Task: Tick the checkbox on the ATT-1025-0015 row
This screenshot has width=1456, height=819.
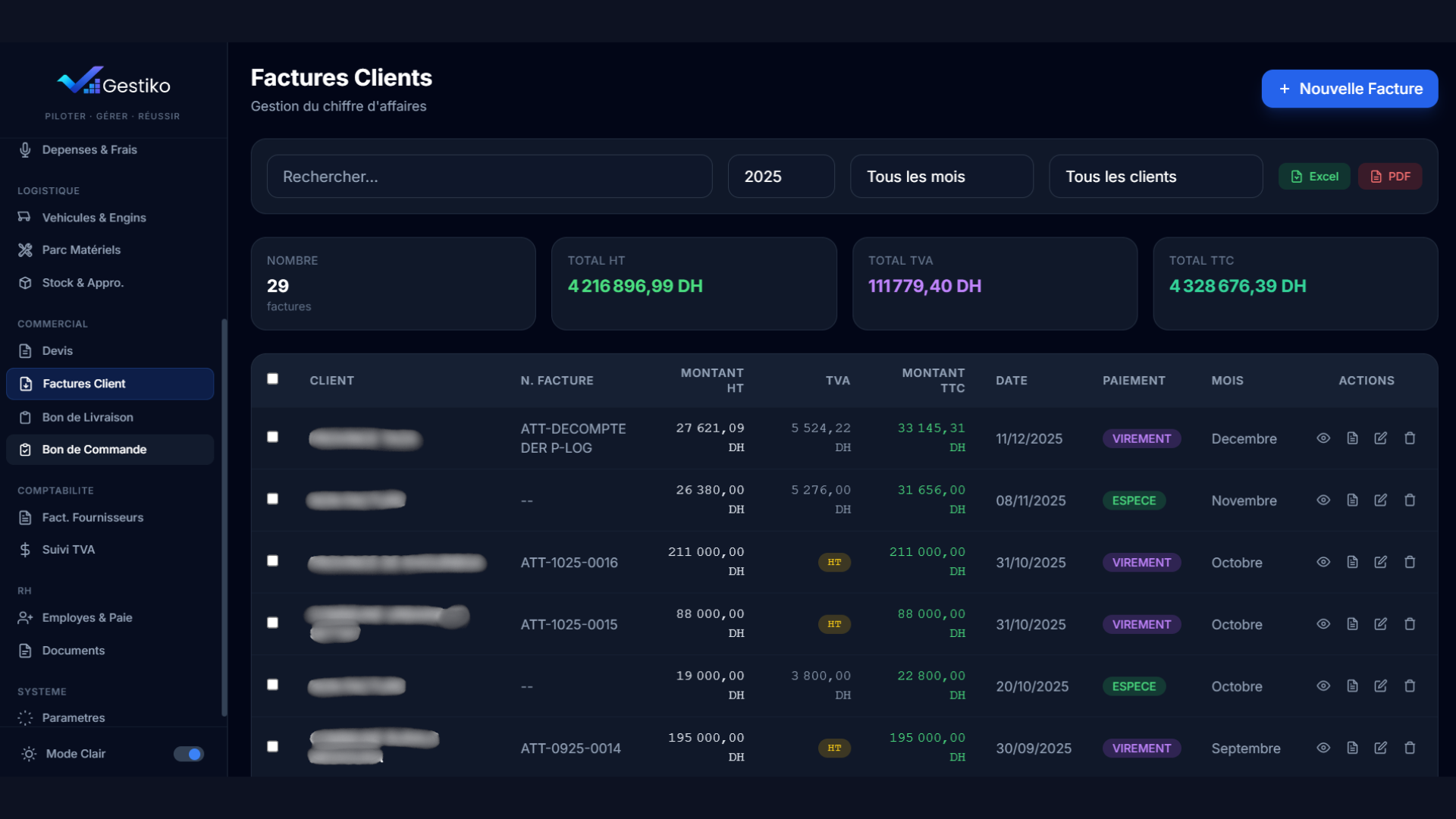Action: pos(273,622)
